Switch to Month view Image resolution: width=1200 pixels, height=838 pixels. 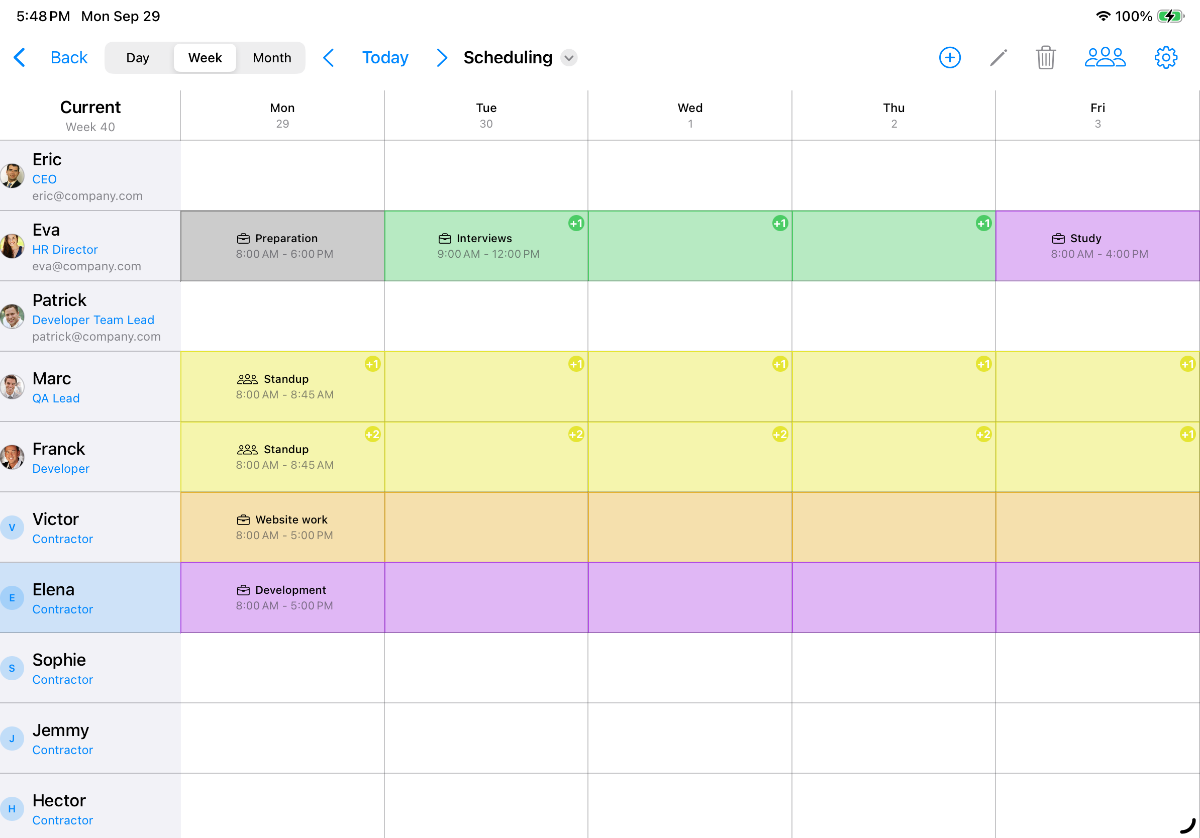pos(272,58)
